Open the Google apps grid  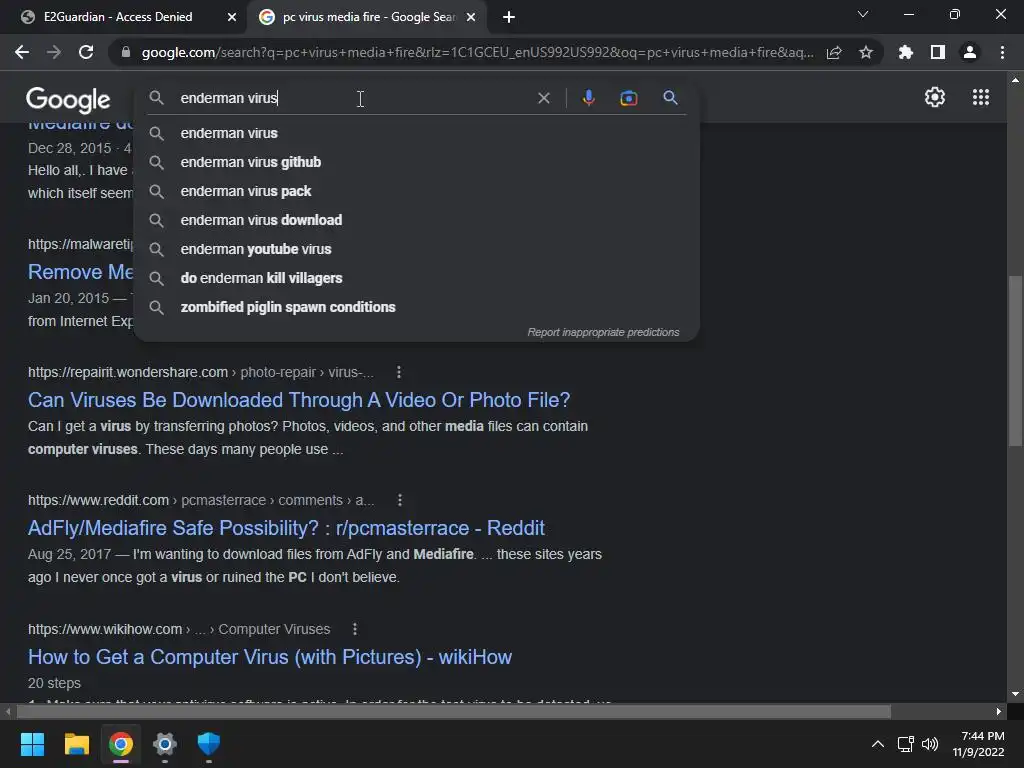[x=981, y=97]
